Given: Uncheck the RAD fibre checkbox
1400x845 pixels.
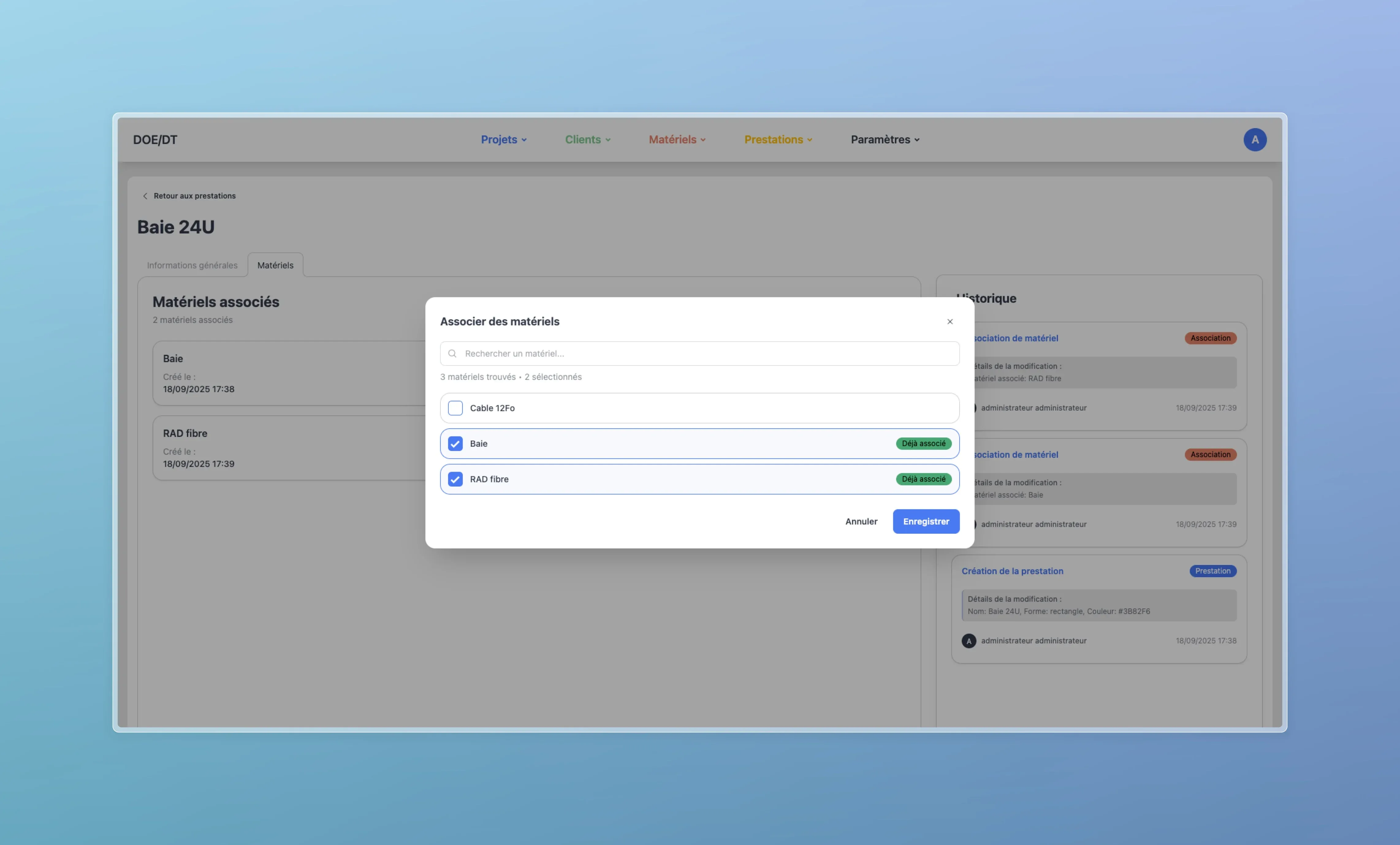Looking at the screenshot, I should pyautogui.click(x=455, y=479).
